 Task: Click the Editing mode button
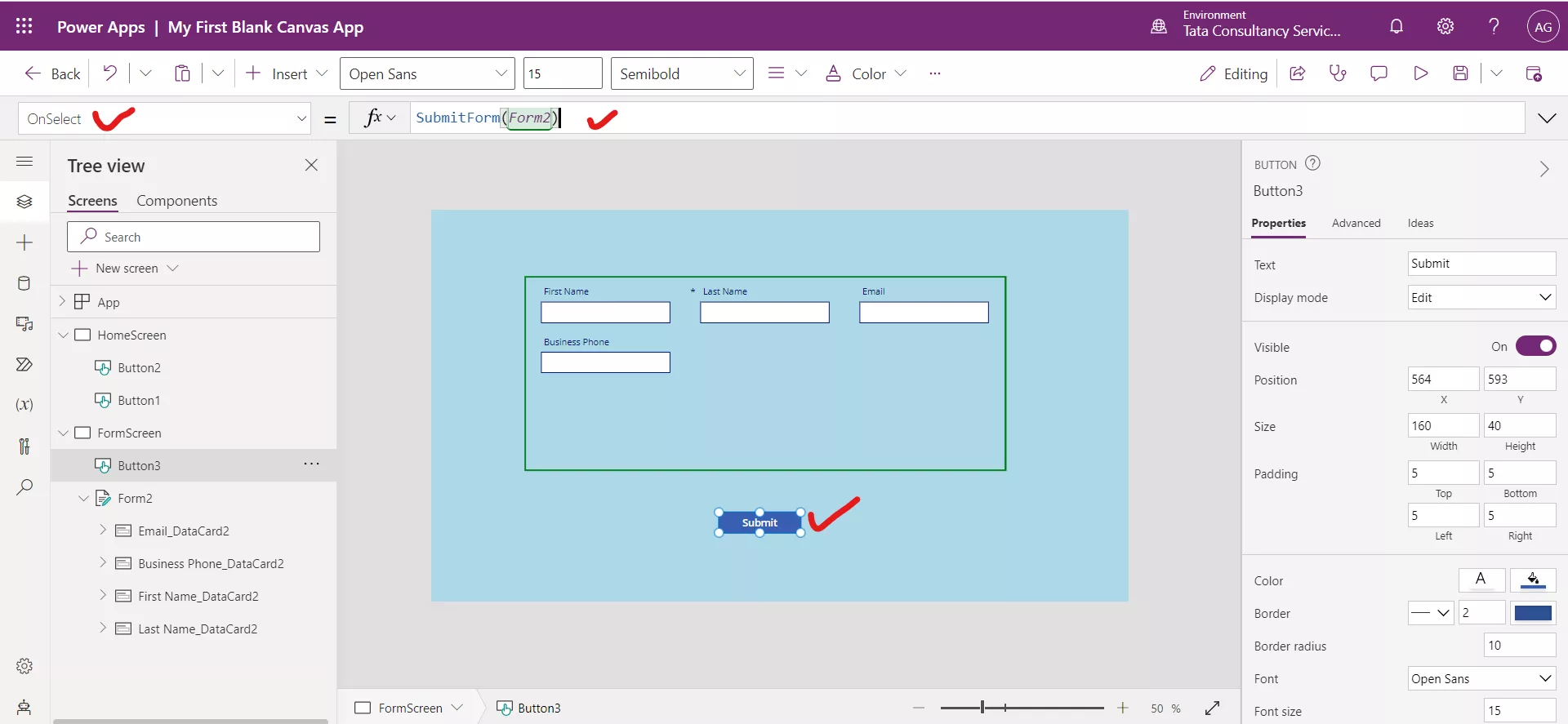pyautogui.click(x=1233, y=73)
